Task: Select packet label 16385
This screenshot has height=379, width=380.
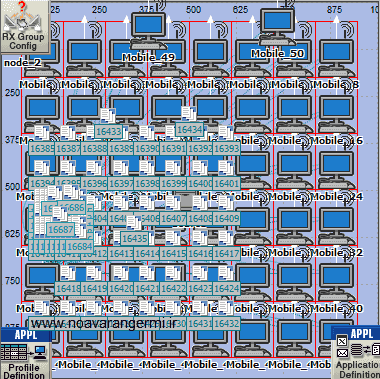Action: click(42, 148)
